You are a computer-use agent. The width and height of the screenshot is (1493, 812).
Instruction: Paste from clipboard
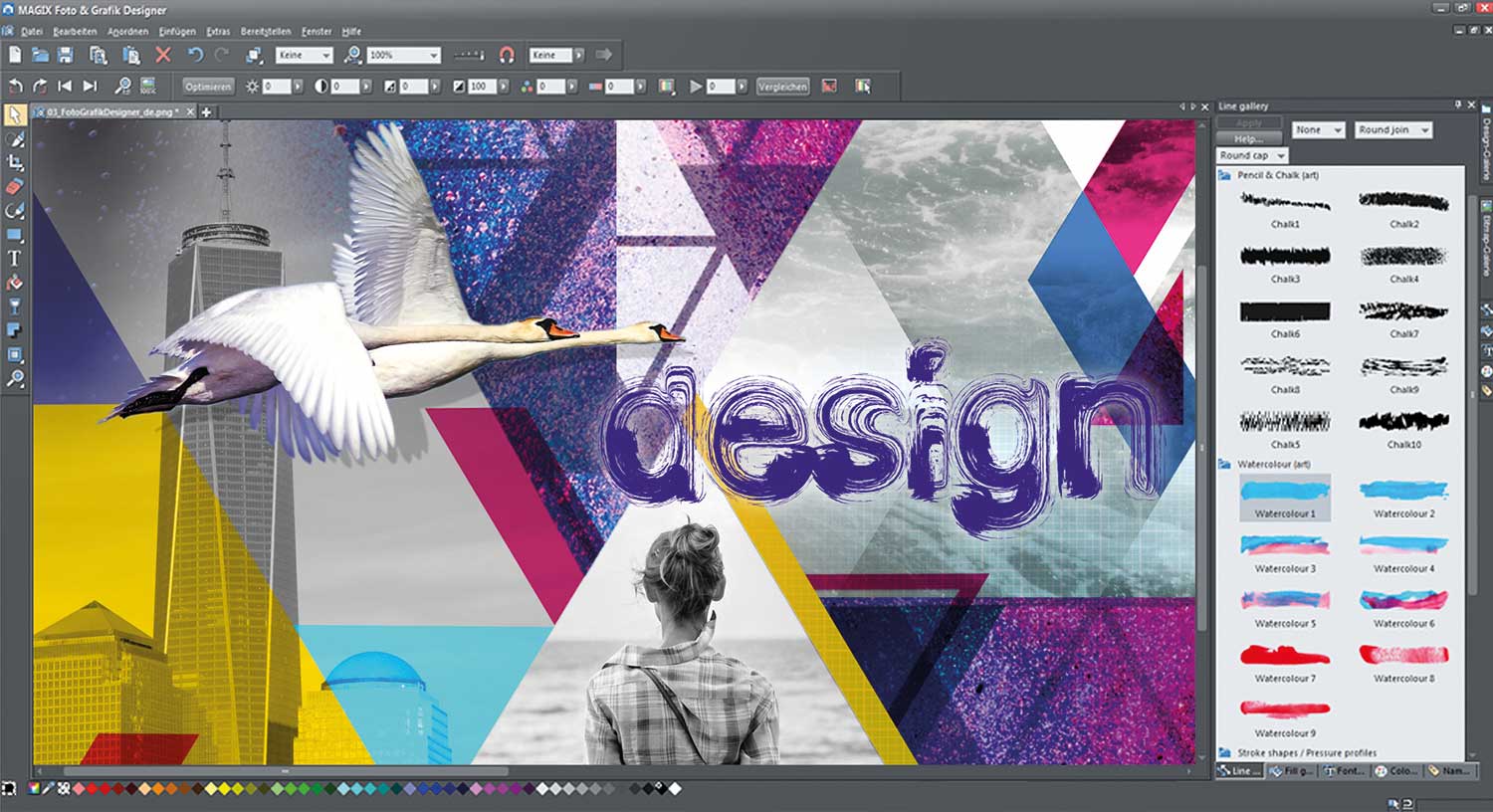pos(130,56)
